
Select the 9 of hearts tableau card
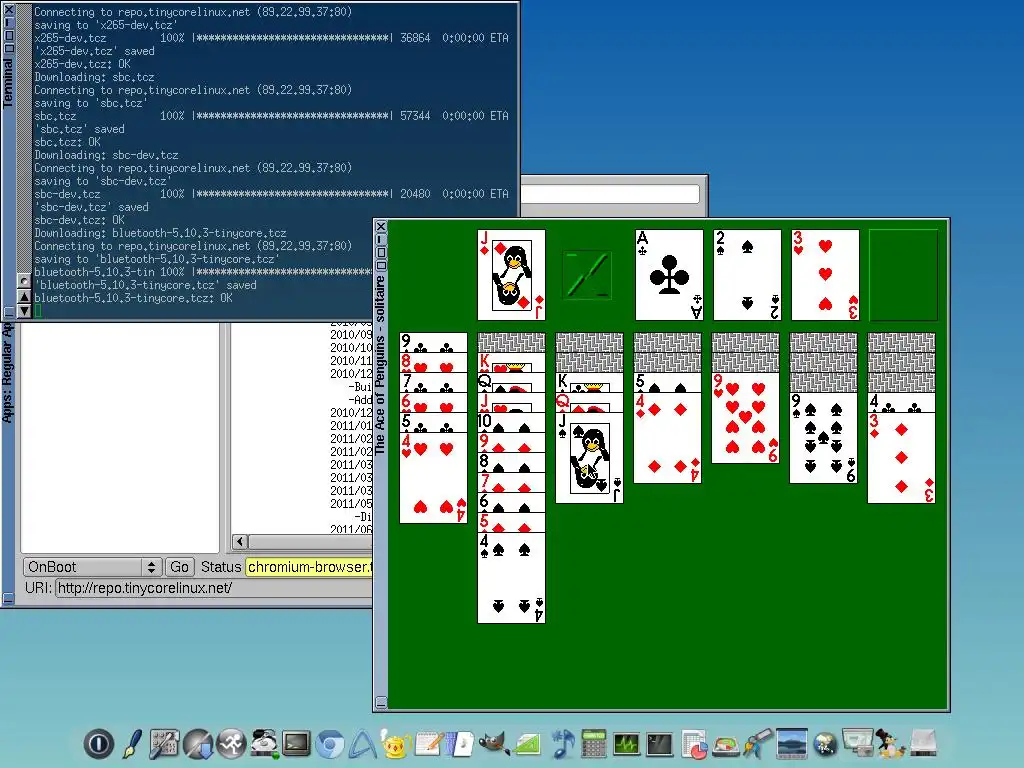tap(745, 418)
